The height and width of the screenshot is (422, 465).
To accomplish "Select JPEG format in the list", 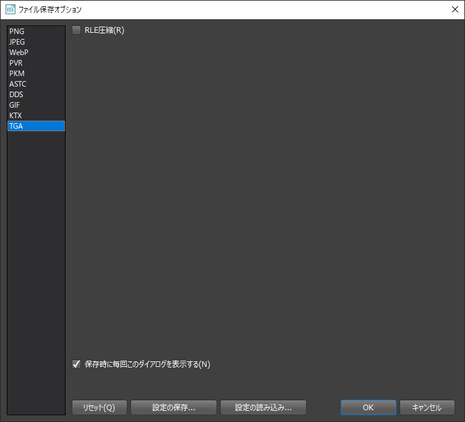I will click(x=36, y=42).
